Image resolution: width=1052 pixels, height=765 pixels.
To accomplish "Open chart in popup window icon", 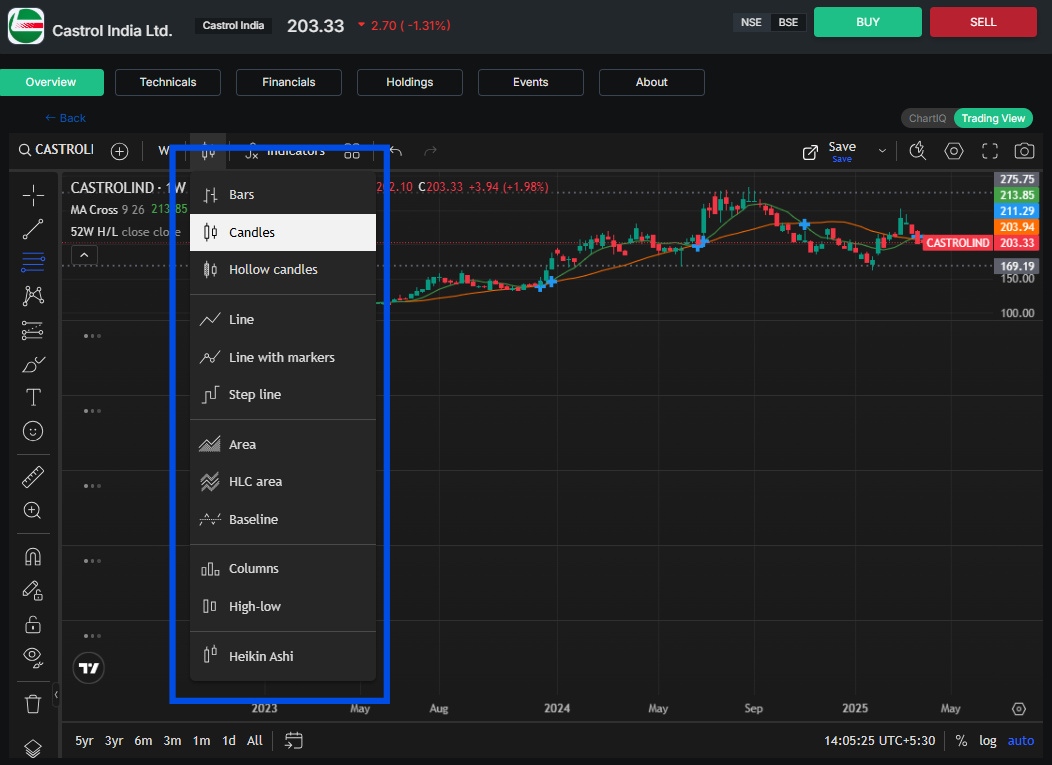I will [810, 152].
